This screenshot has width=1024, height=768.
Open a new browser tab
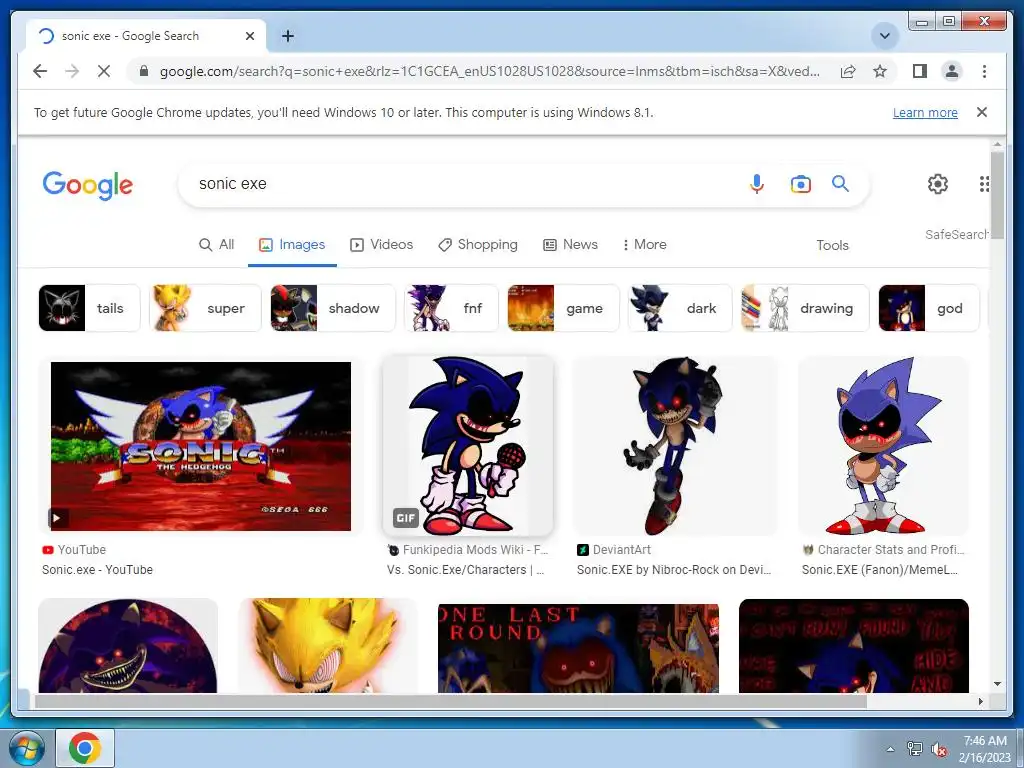pos(288,36)
